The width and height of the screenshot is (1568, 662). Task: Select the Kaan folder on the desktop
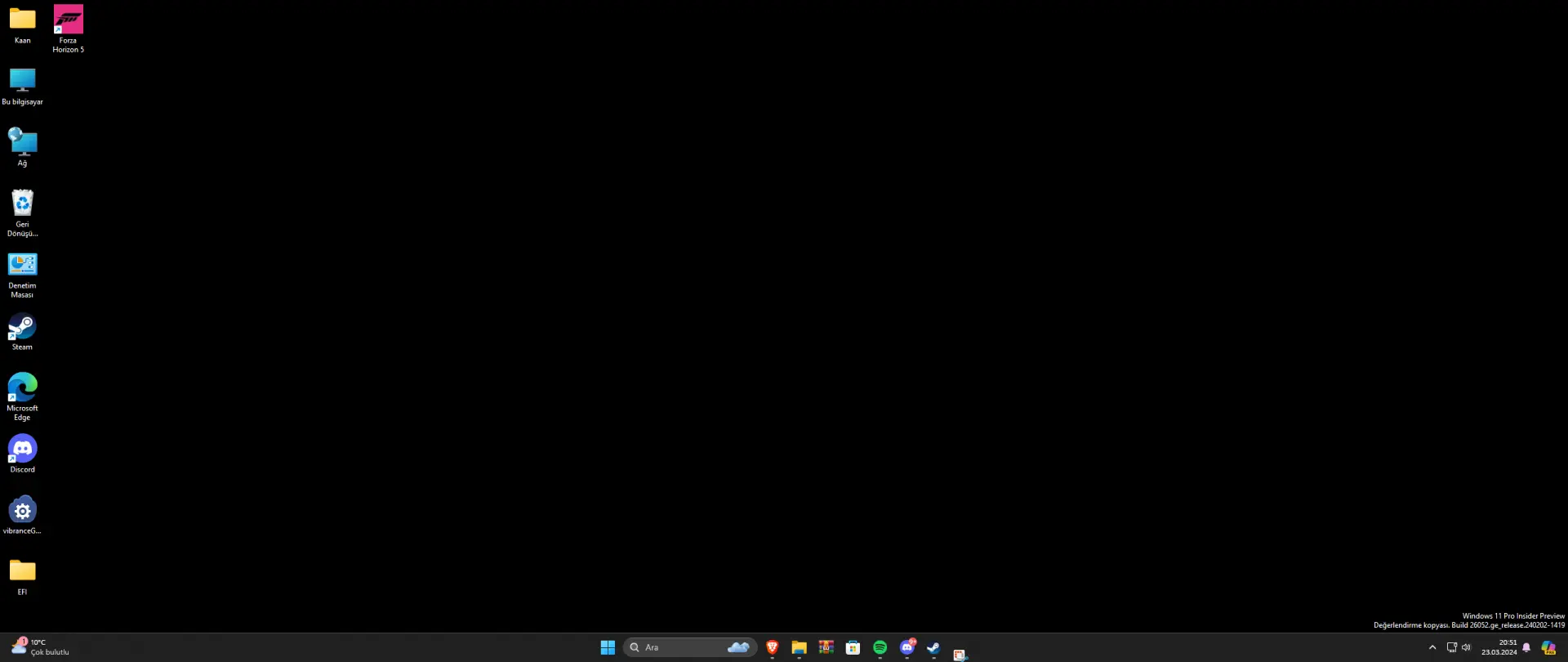tap(22, 25)
